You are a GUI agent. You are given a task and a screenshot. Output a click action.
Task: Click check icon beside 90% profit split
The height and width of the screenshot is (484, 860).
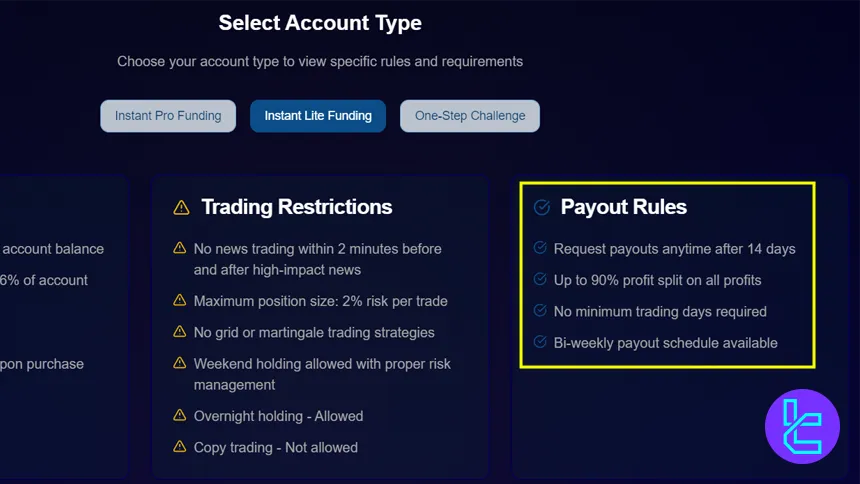(541, 280)
